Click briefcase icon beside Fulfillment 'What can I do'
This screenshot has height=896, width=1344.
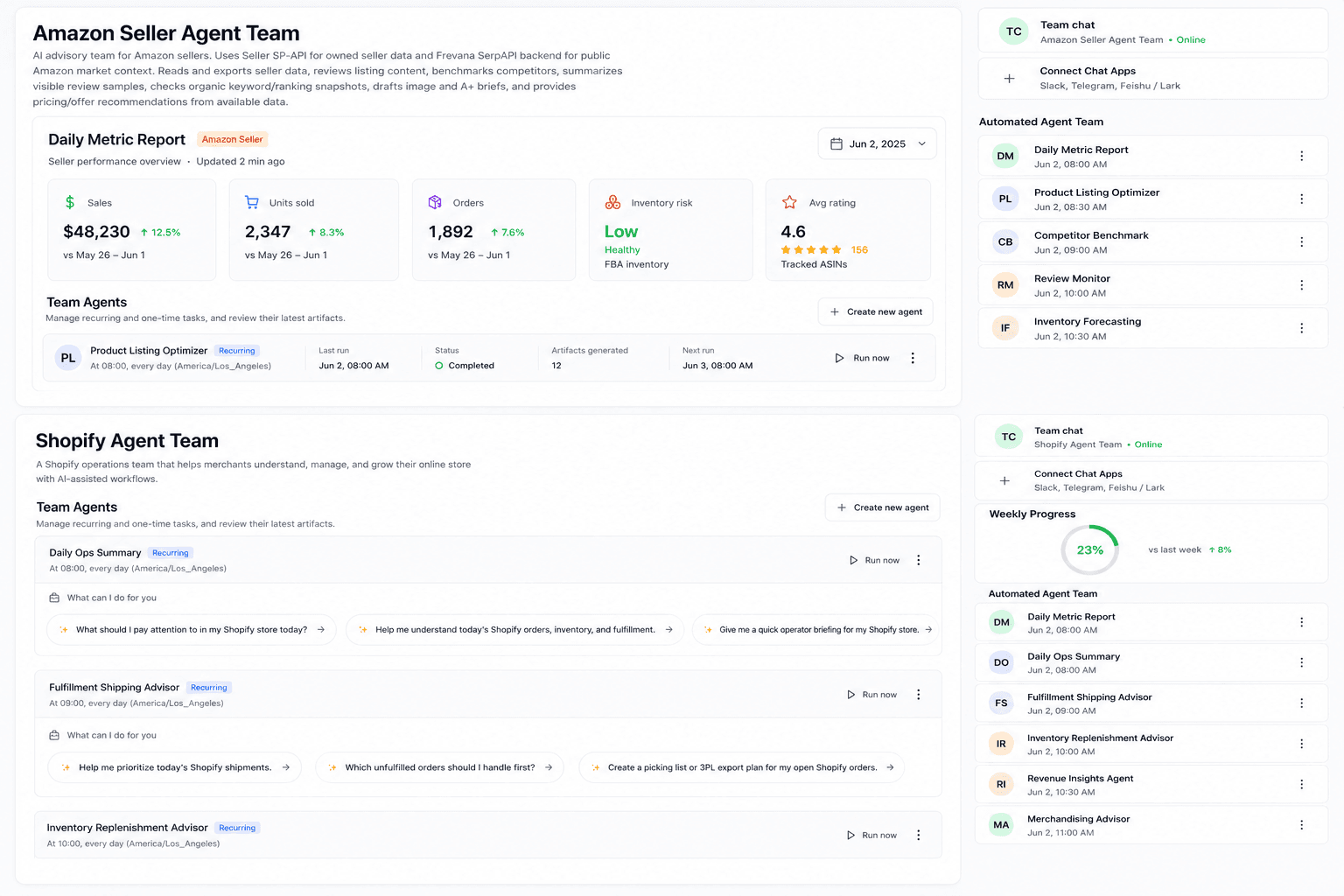pos(54,736)
